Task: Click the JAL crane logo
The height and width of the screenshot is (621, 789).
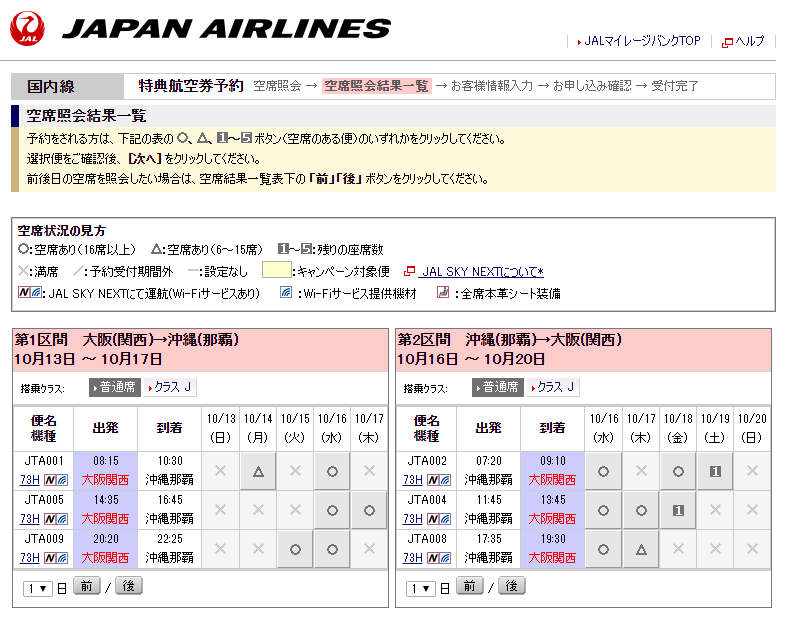Action: click(27, 29)
